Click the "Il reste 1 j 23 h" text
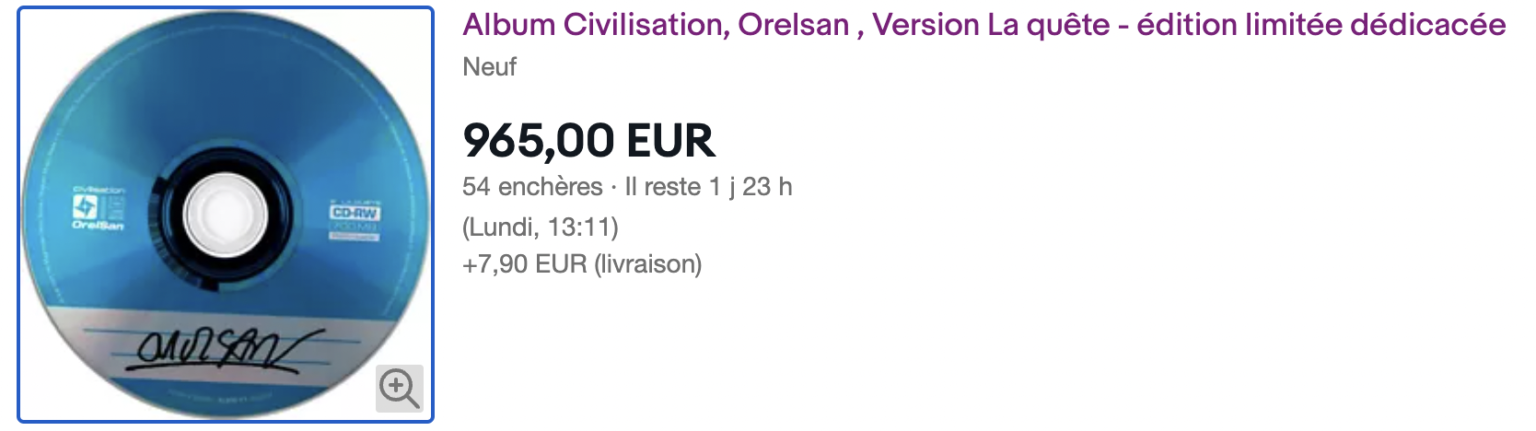 708,187
